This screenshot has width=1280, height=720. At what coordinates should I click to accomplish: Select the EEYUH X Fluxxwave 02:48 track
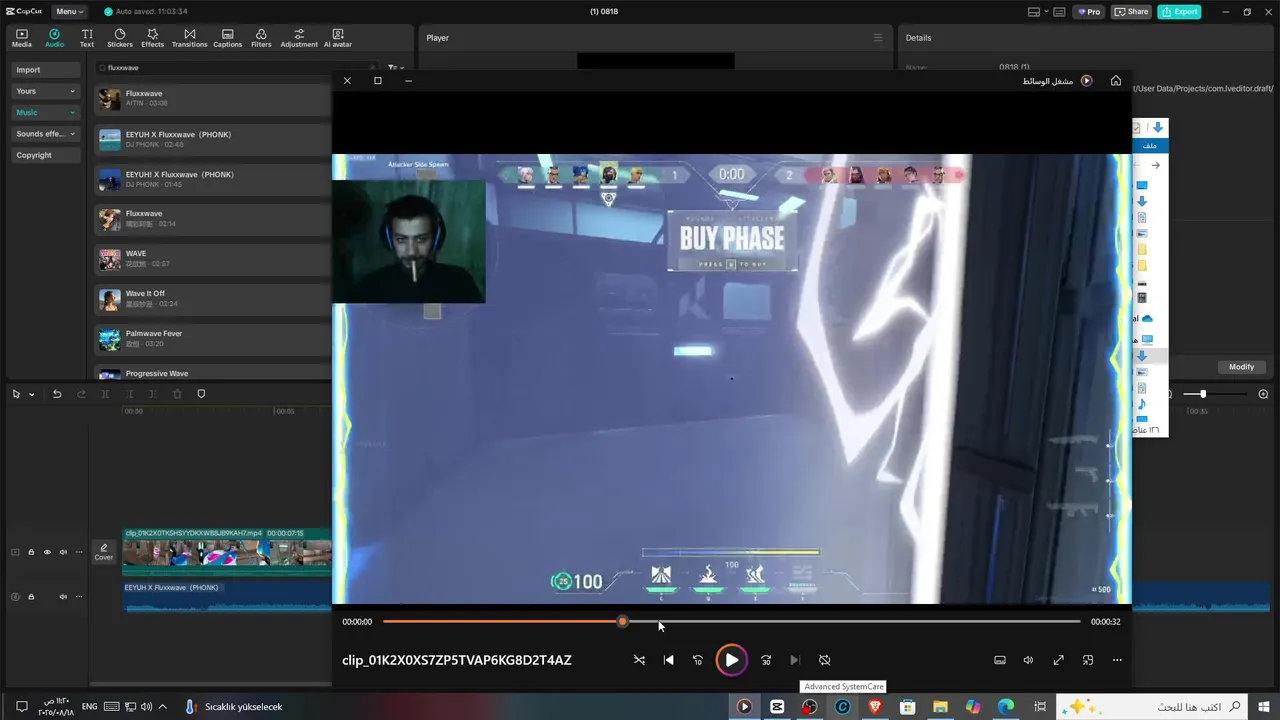coord(213,139)
